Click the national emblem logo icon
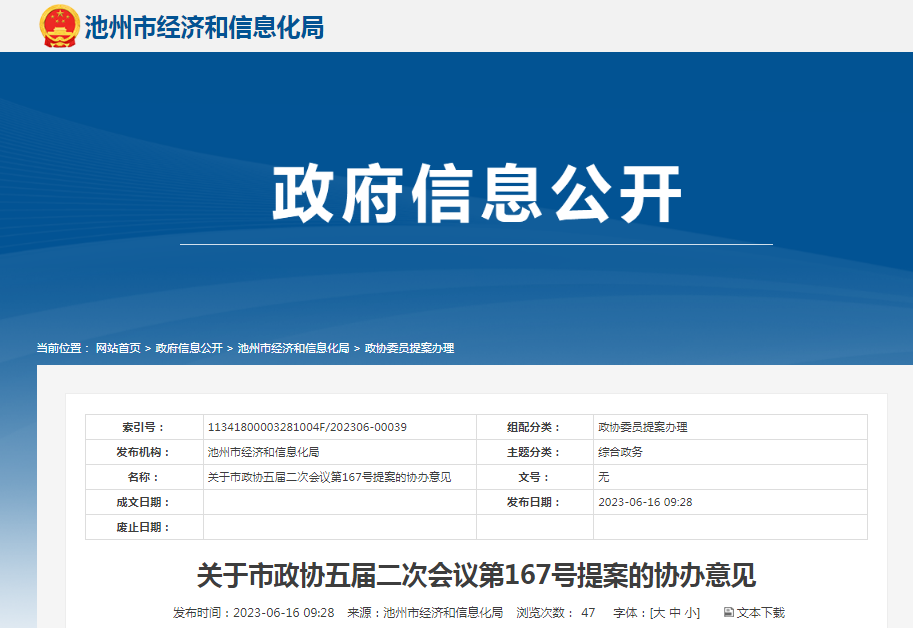 pyautogui.click(x=59, y=26)
